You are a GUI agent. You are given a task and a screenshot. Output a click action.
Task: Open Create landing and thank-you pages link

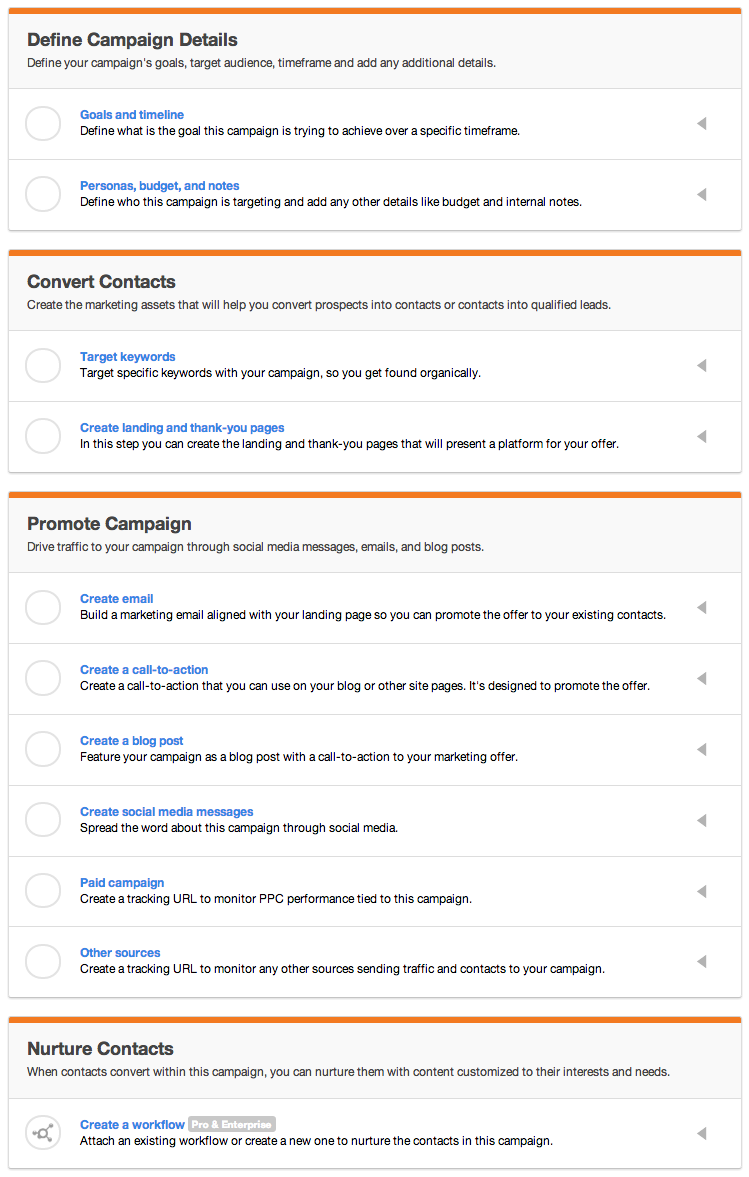point(182,428)
